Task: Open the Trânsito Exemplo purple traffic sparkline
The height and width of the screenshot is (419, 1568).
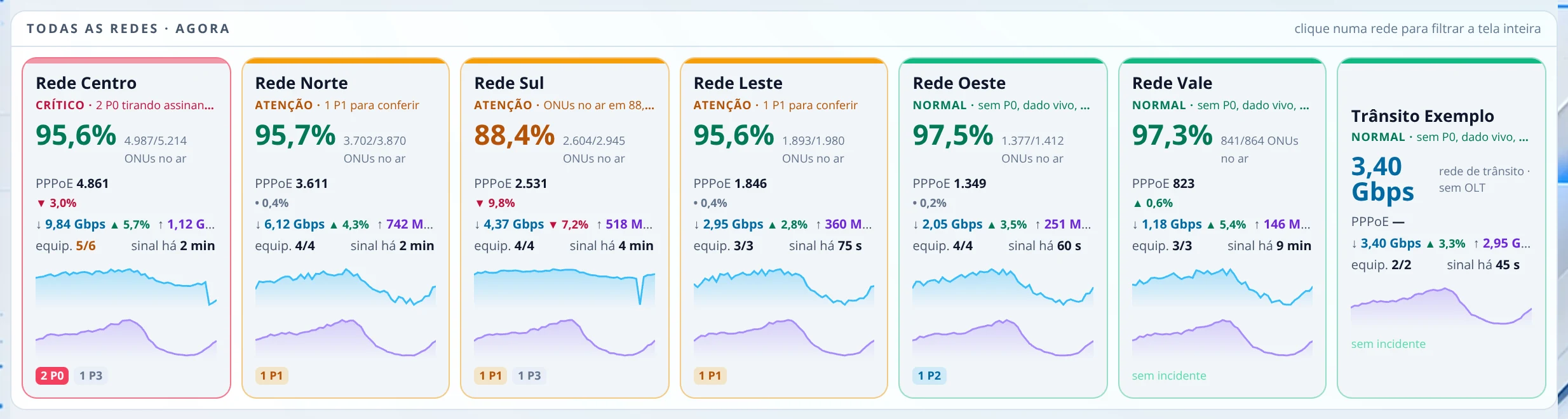Action: click(x=1441, y=307)
